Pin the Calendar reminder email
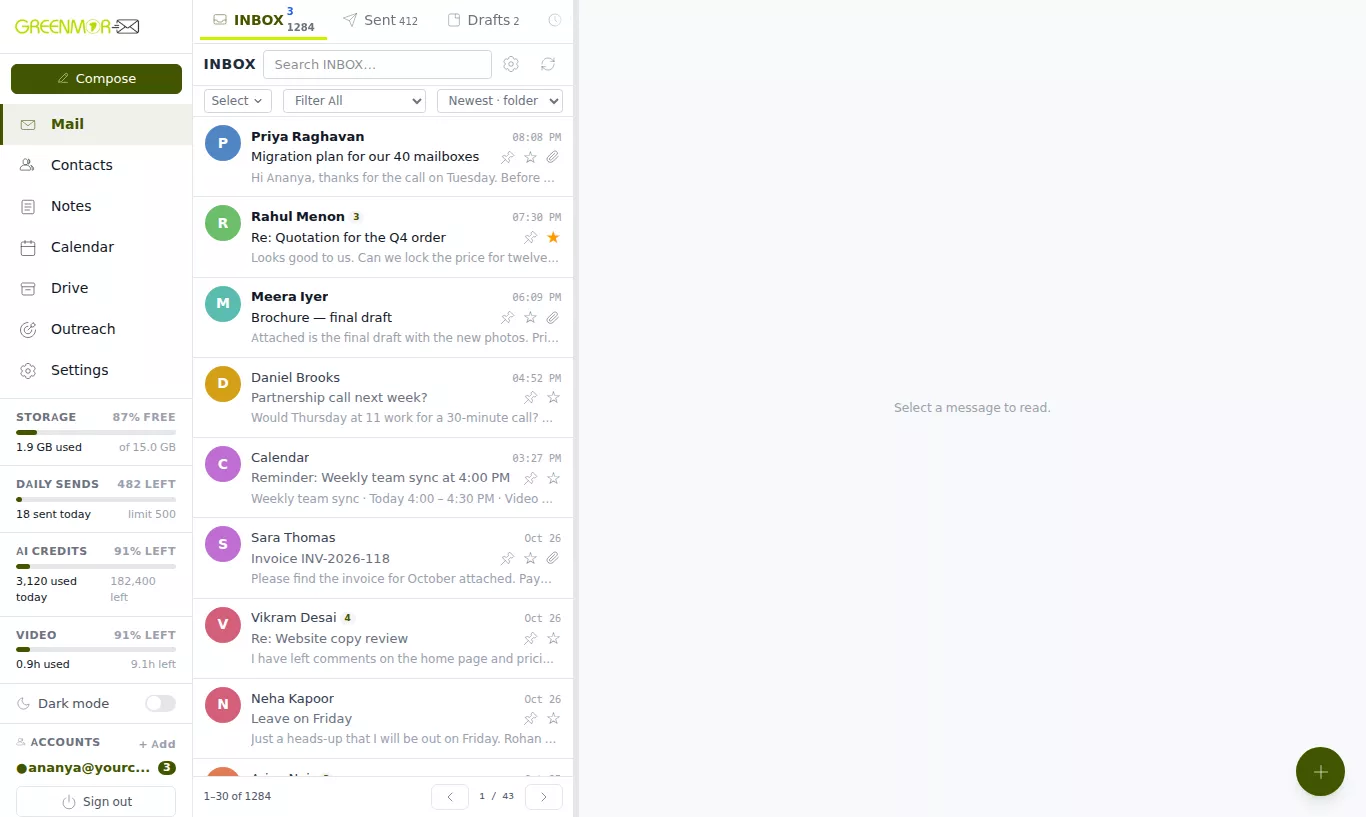 [x=530, y=478]
